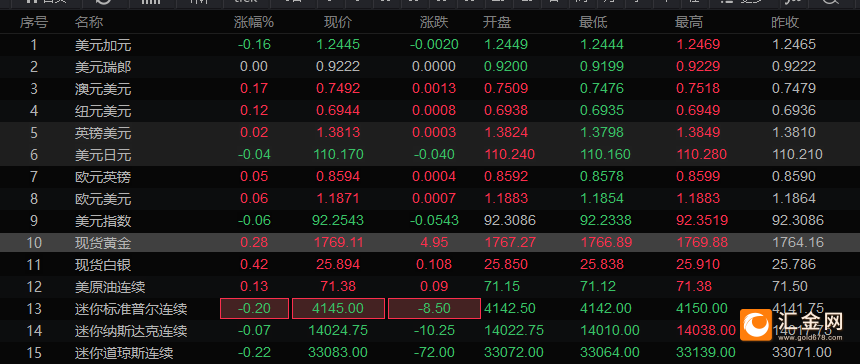Image resolution: width=860 pixels, height=364 pixels.
Task: Click silver change percent 0.42
Action: click(254, 265)
